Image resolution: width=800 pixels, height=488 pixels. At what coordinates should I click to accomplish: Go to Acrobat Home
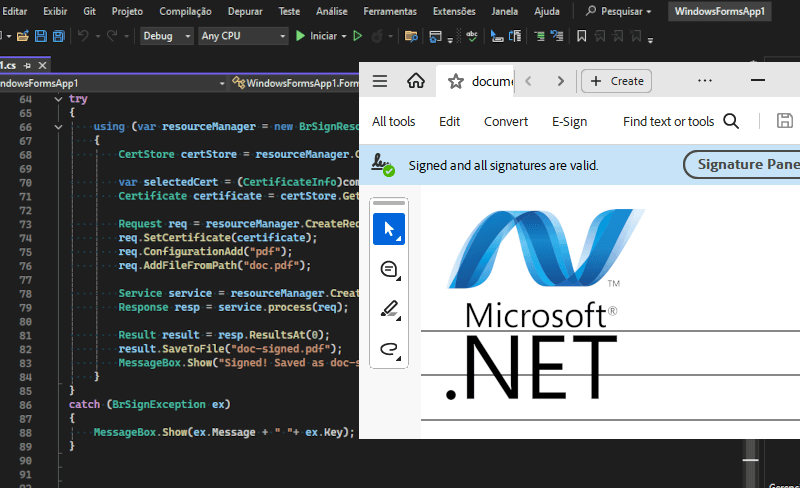[416, 81]
